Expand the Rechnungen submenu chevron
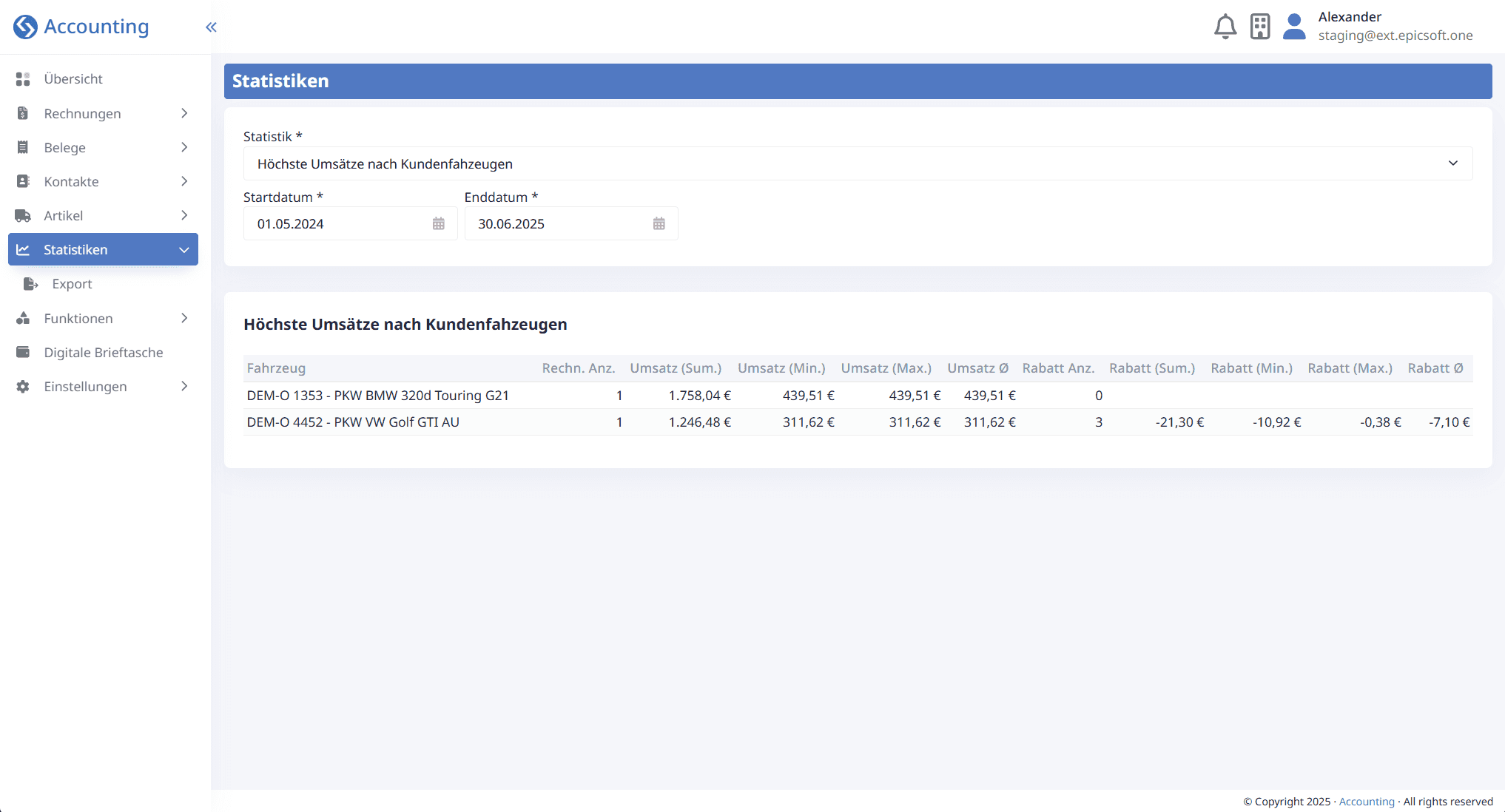Screen dimensions: 1505x812 (x=184, y=113)
